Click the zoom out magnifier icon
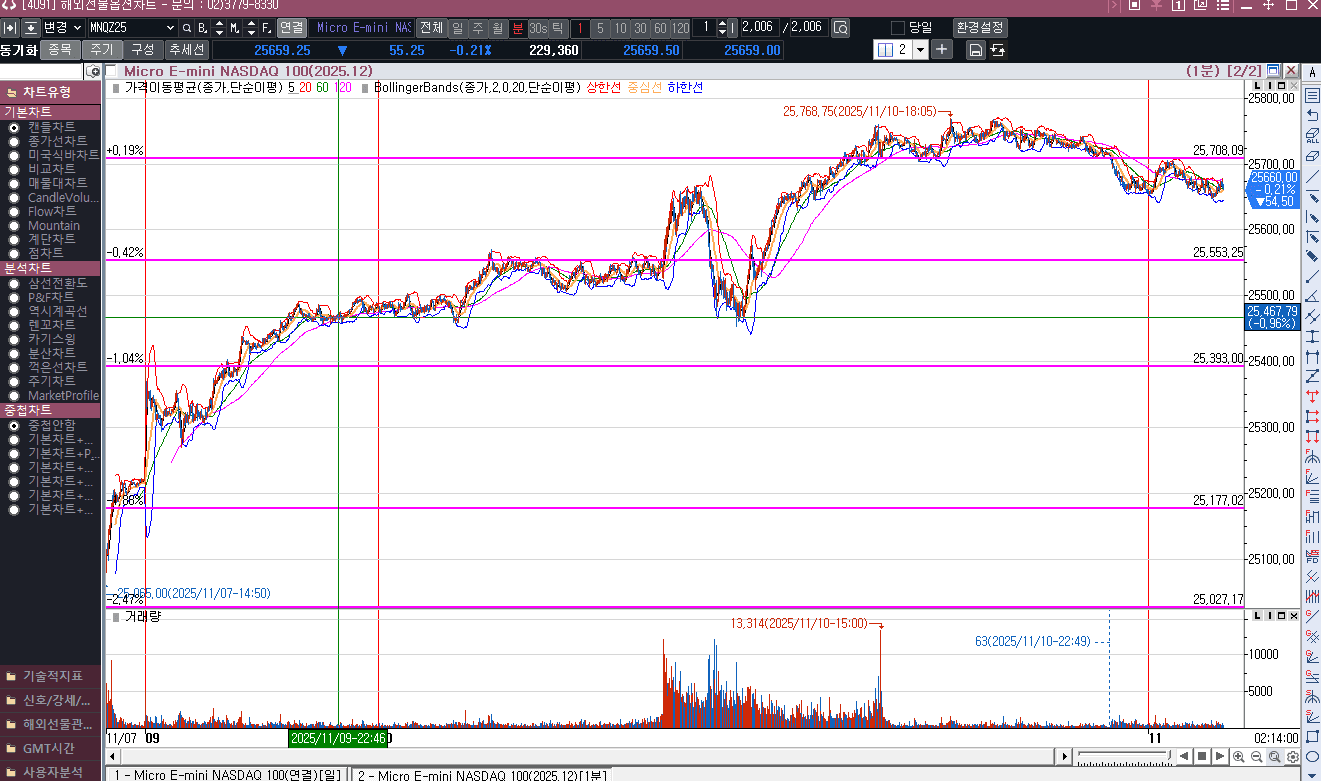 click(x=1257, y=757)
